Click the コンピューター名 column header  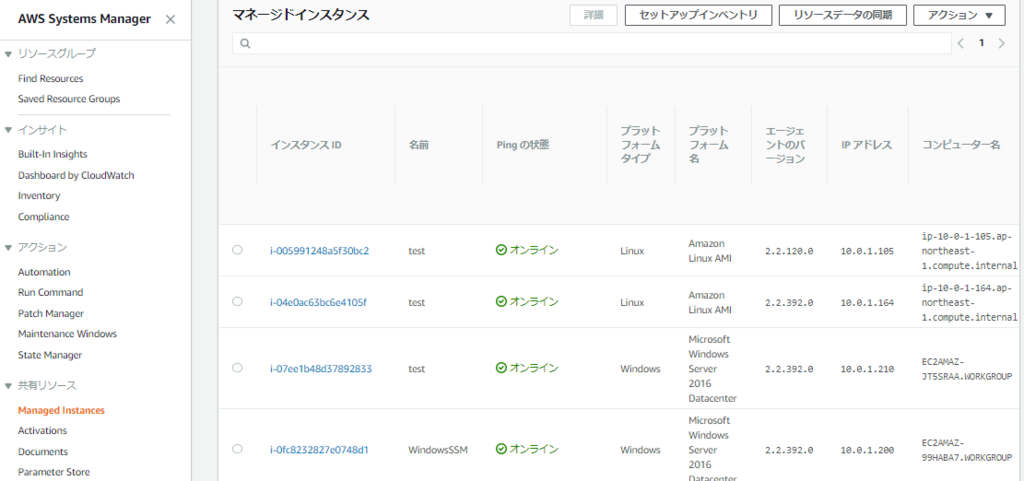(961, 145)
